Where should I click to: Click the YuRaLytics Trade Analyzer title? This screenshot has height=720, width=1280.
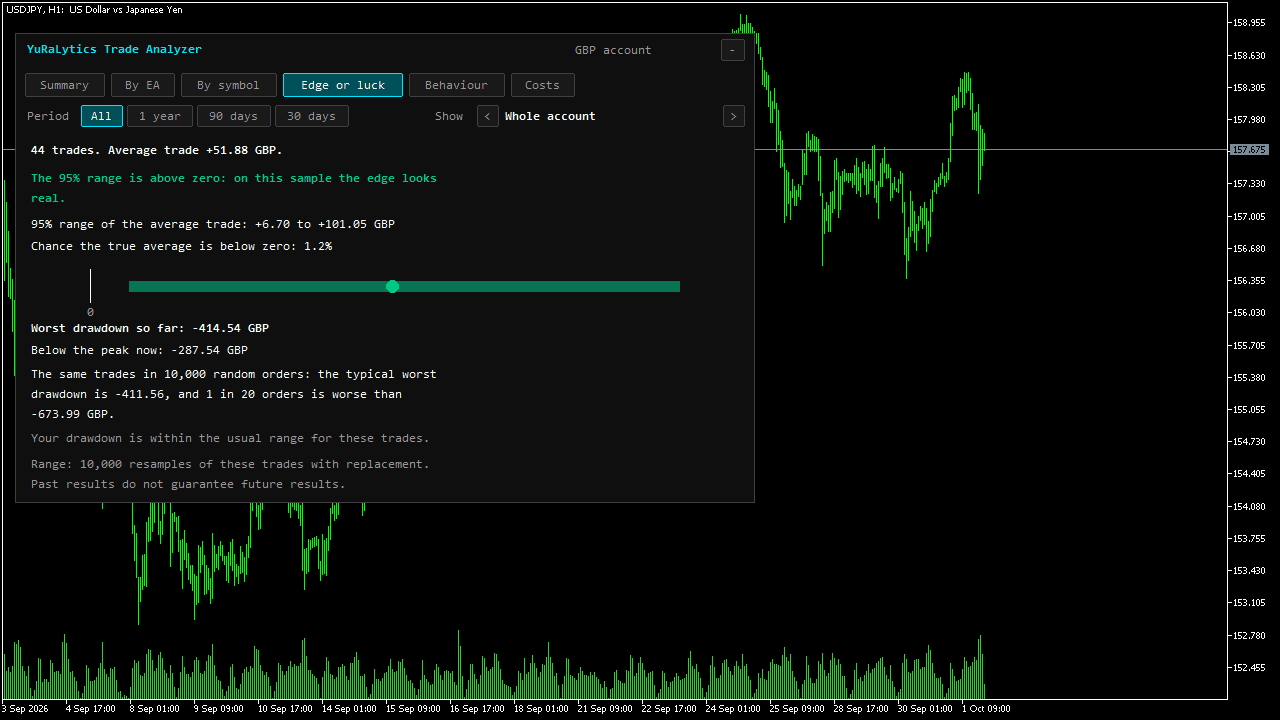coord(114,49)
